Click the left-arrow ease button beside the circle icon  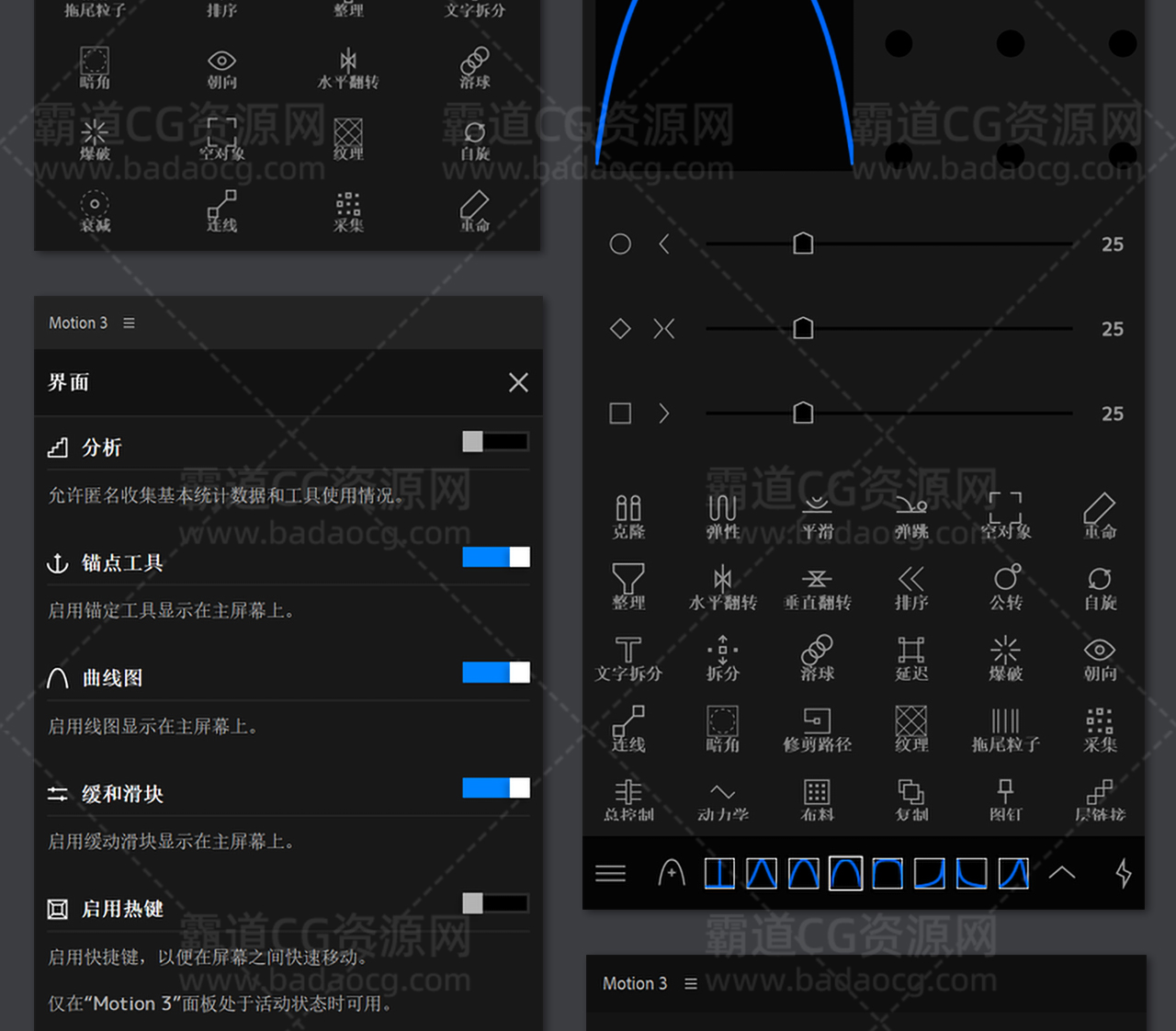[x=664, y=244]
